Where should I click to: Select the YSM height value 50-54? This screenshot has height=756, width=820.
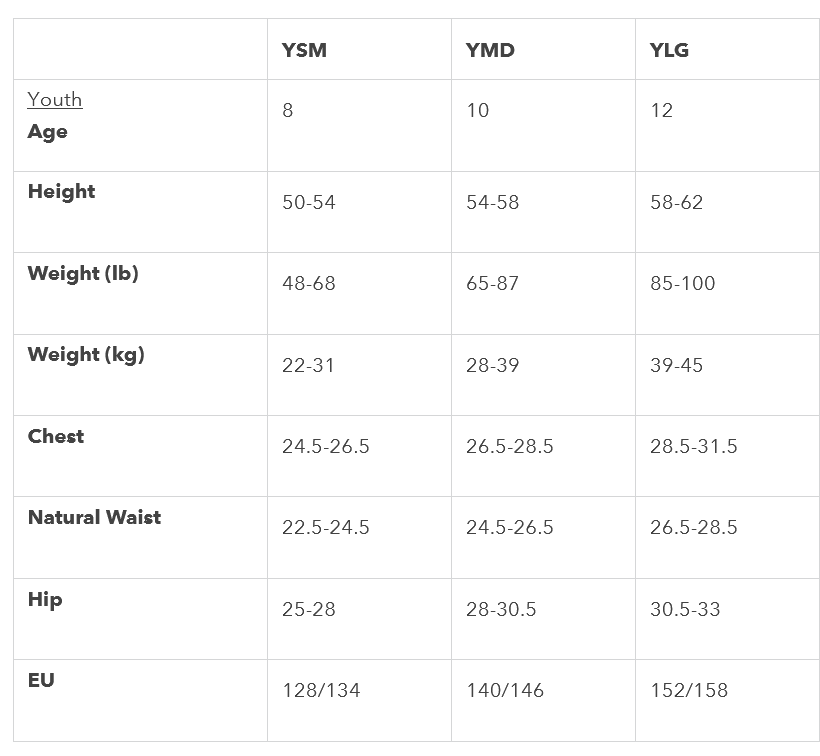(x=309, y=202)
